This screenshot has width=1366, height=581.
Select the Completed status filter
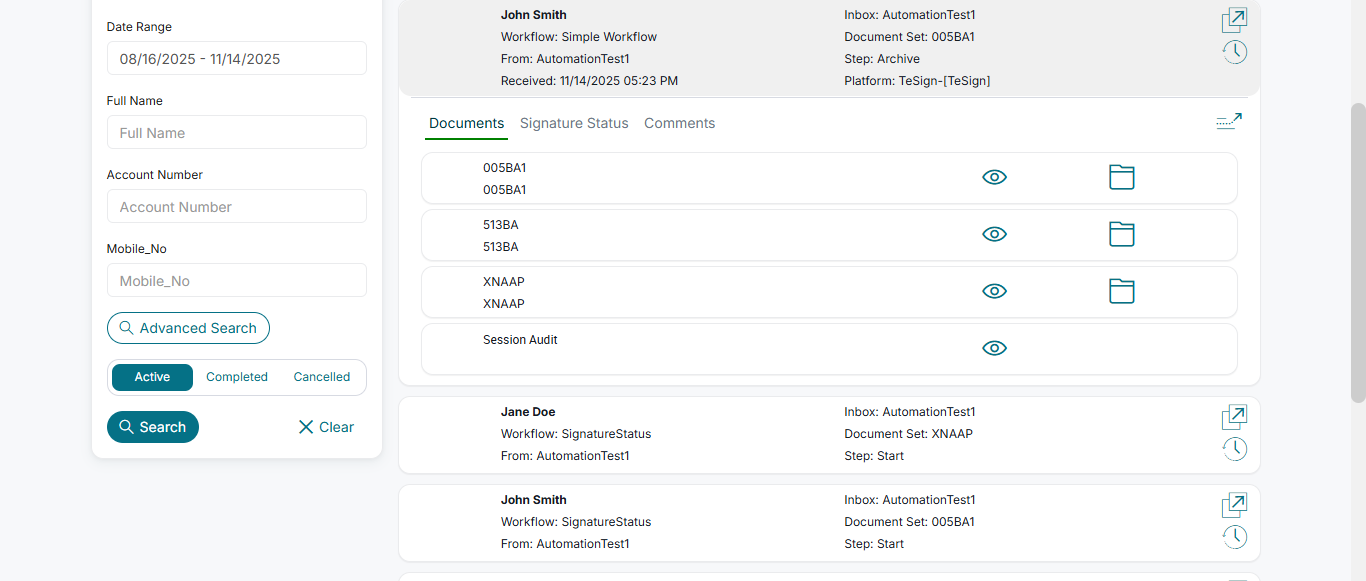pyautogui.click(x=237, y=377)
